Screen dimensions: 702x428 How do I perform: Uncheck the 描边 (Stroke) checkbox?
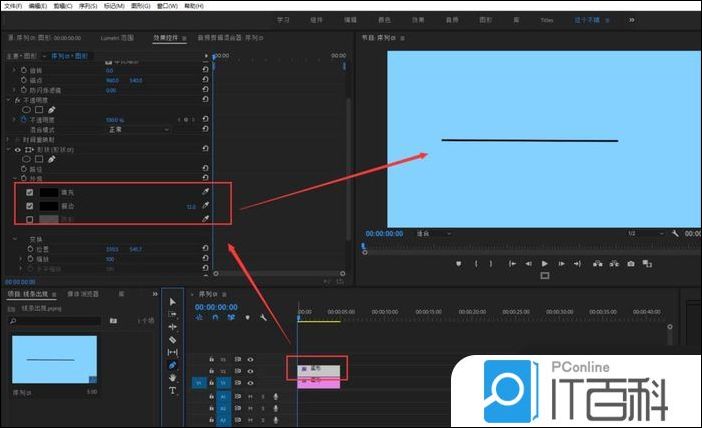point(30,206)
